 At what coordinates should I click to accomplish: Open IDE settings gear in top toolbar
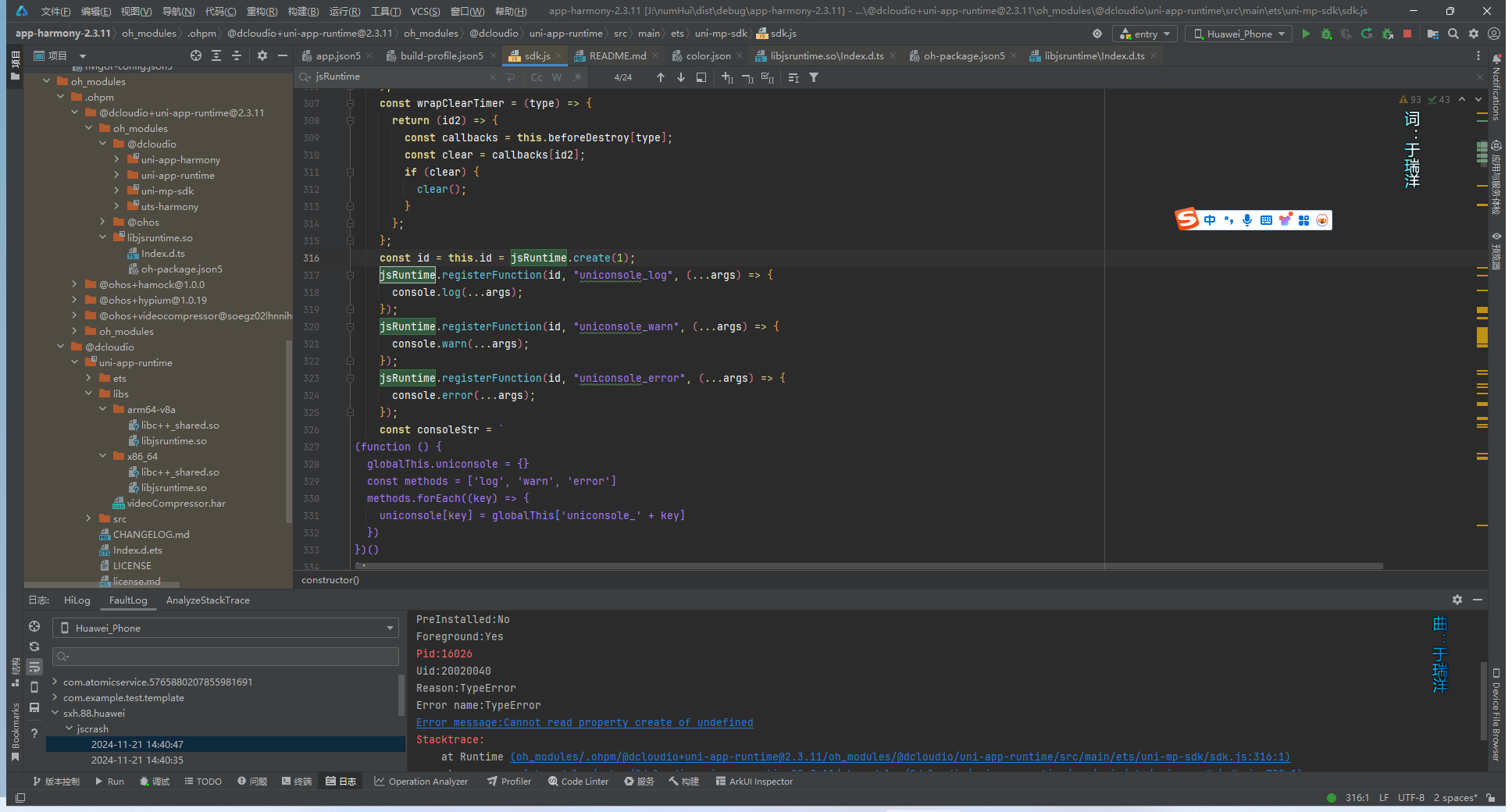[x=1473, y=34]
